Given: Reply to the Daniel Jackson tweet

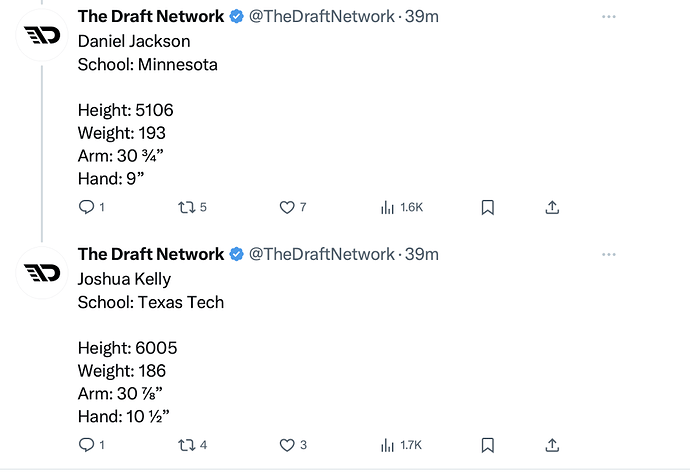Looking at the screenshot, I should 87,207.
